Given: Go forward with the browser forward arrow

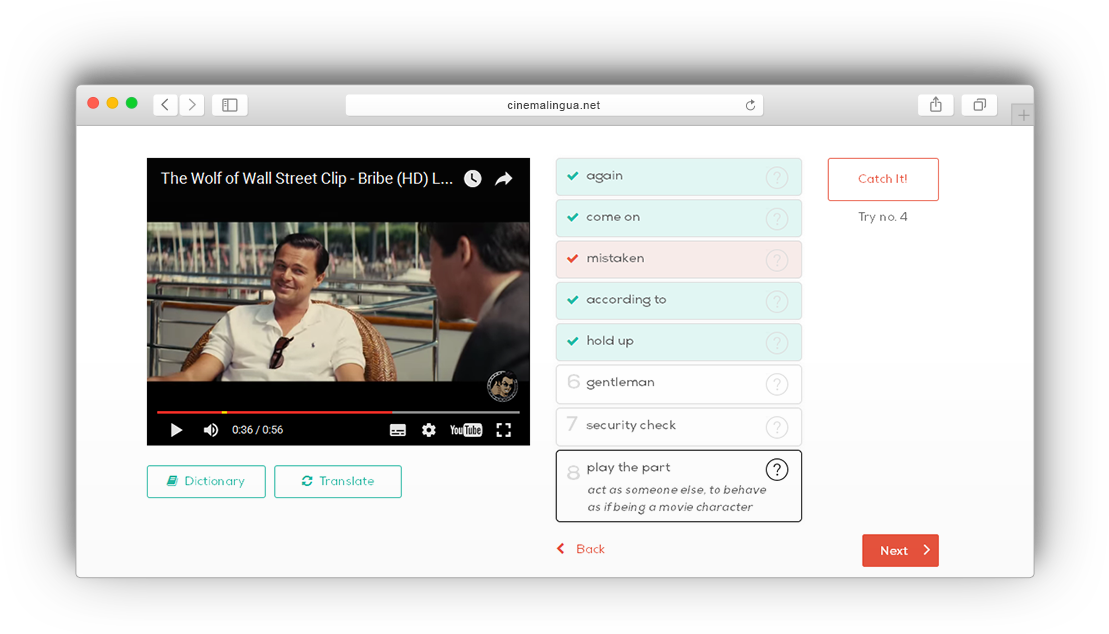Looking at the screenshot, I should pyautogui.click(x=192, y=105).
